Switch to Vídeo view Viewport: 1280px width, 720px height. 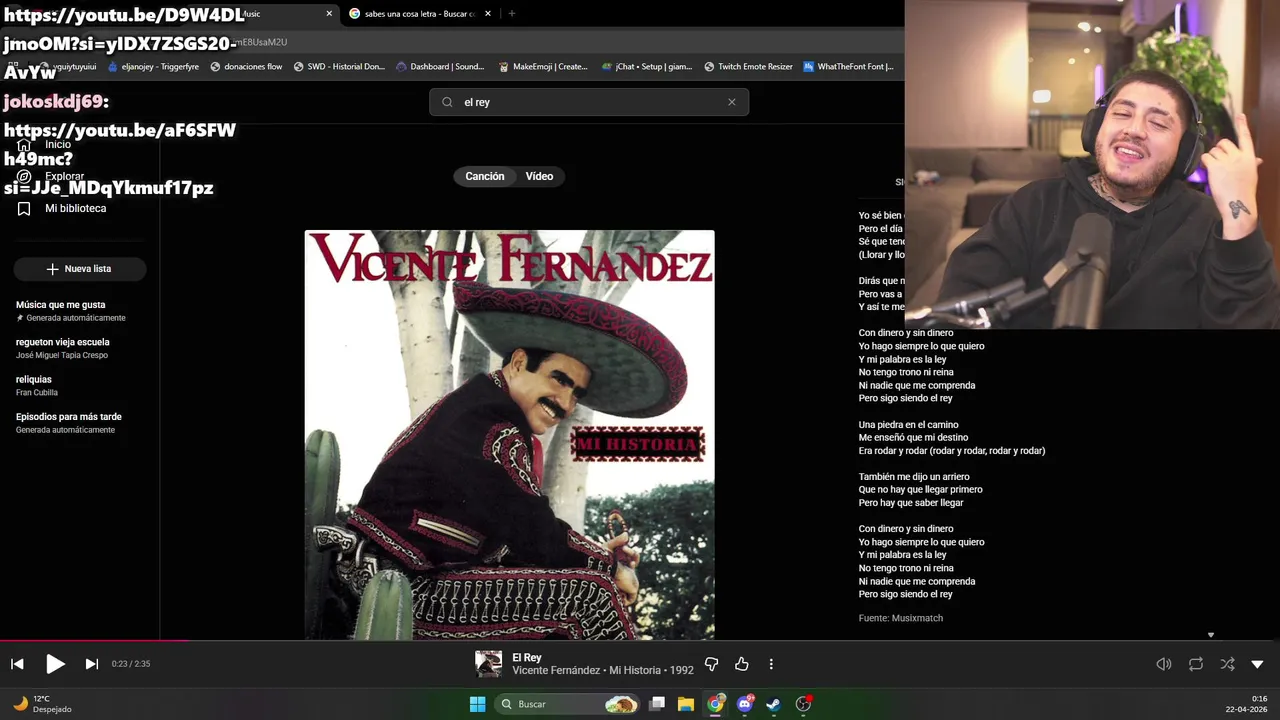[x=539, y=176]
